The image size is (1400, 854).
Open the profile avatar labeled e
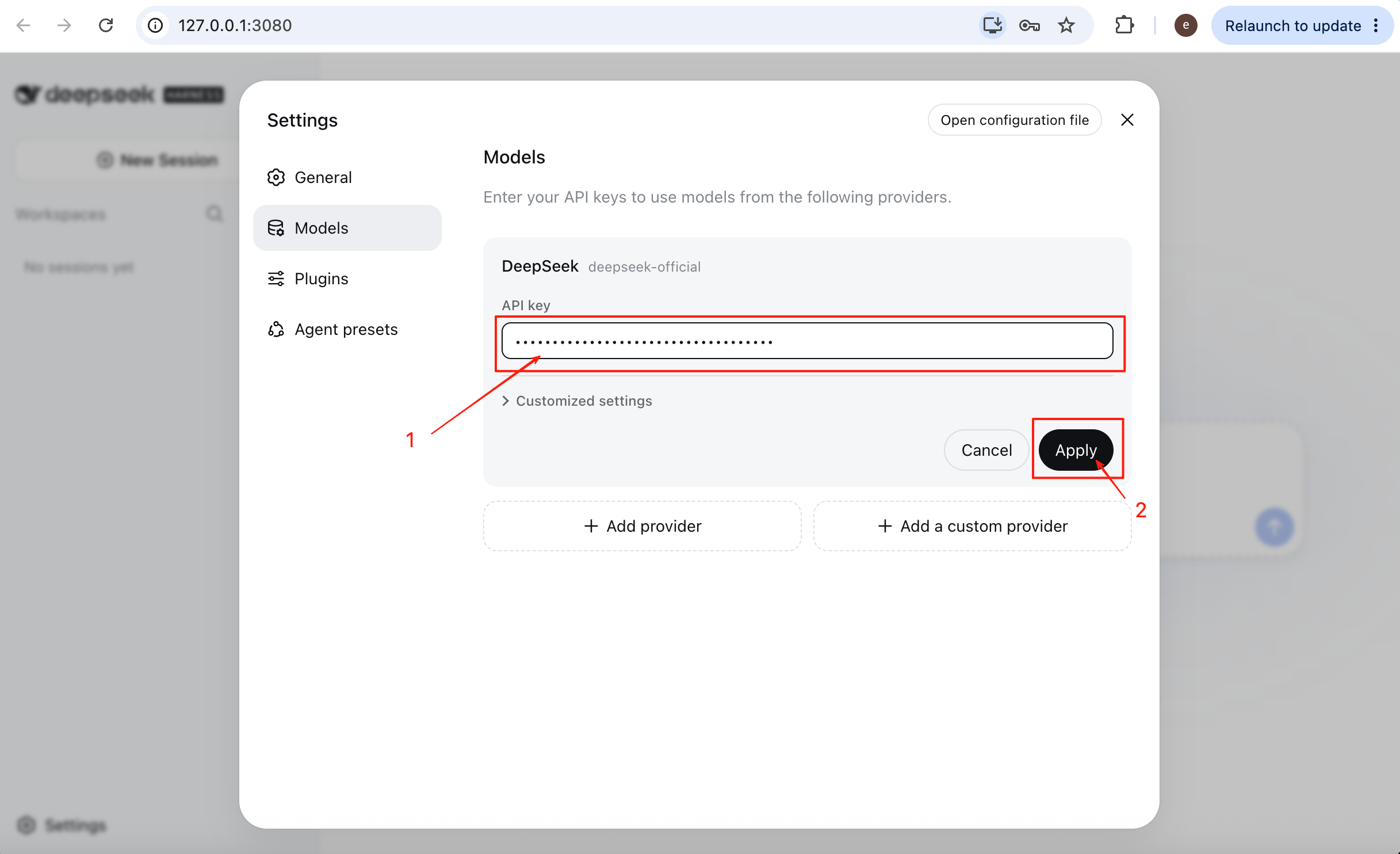click(1185, 25)
